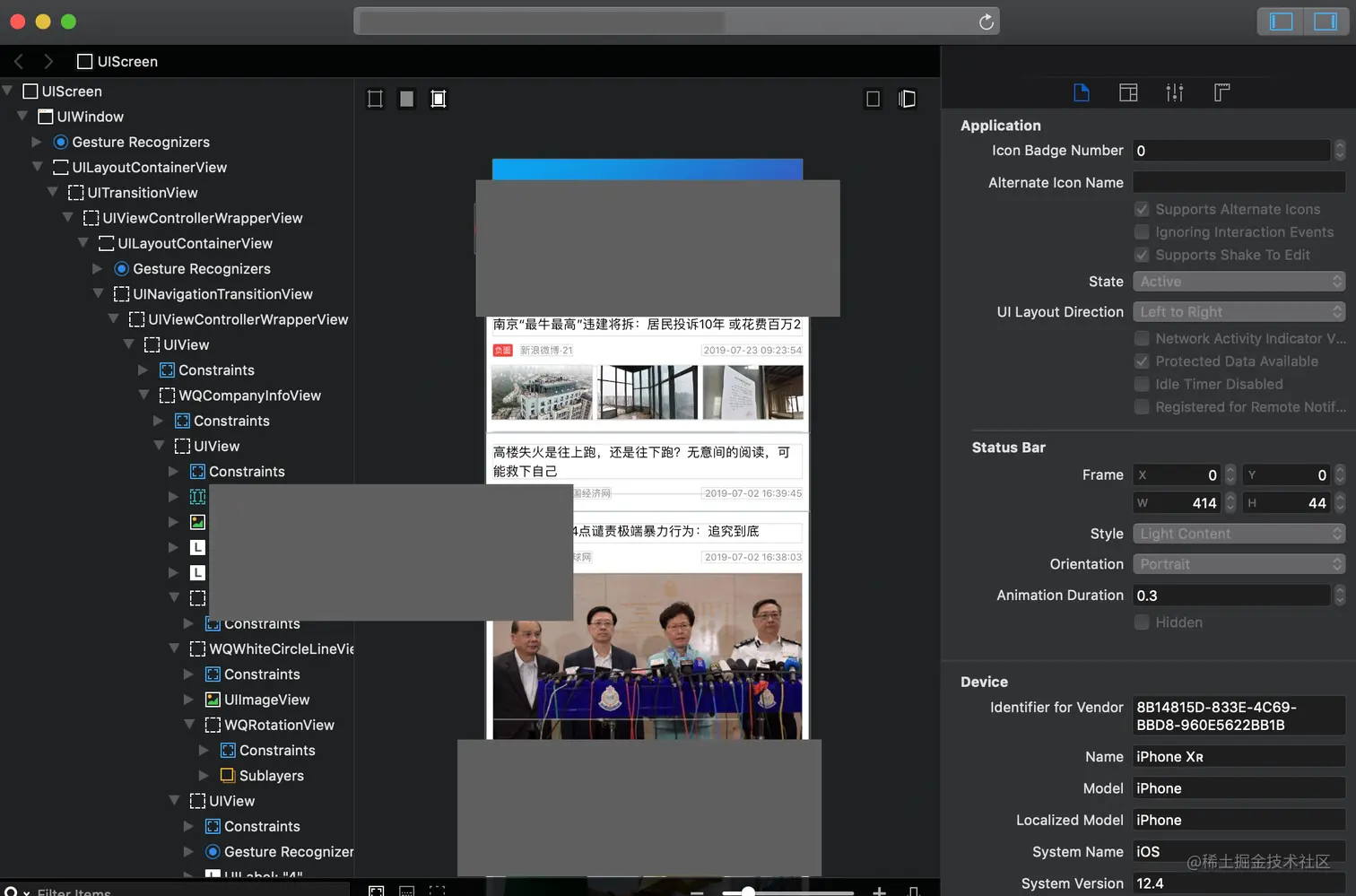Open the State dropdown showing Active

[x=1239, y=282]
